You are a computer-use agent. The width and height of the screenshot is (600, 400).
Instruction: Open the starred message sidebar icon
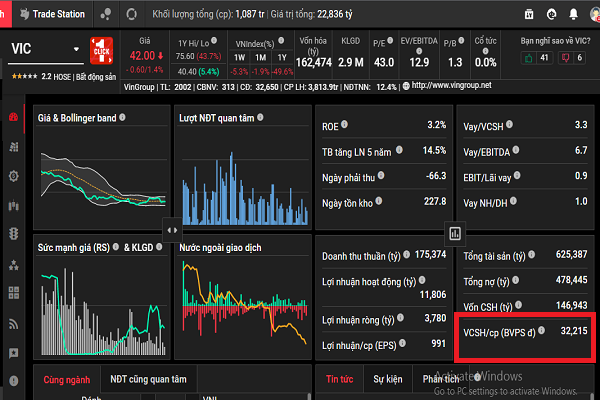point(13,353)
